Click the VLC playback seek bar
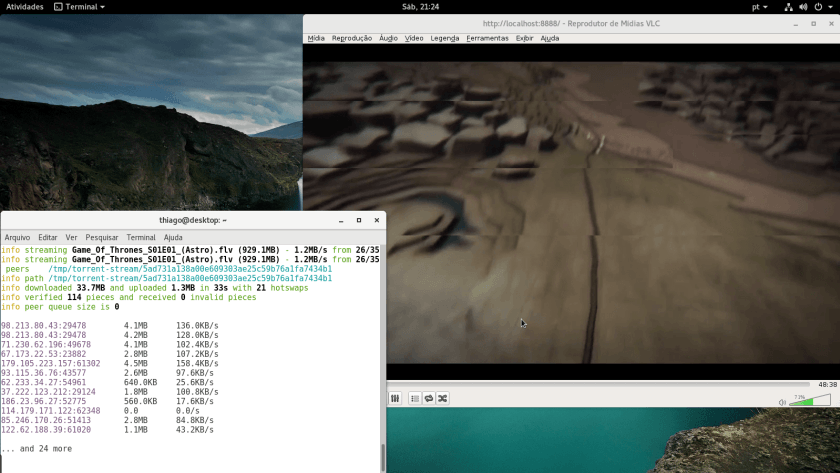The image size is (840, 473). (600, 384)
